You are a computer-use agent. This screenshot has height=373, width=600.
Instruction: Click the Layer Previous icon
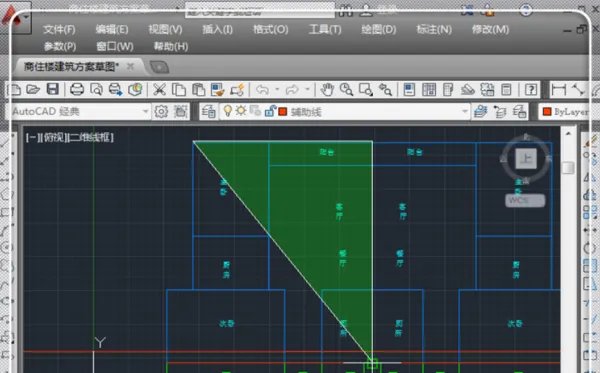coord(500,112)
